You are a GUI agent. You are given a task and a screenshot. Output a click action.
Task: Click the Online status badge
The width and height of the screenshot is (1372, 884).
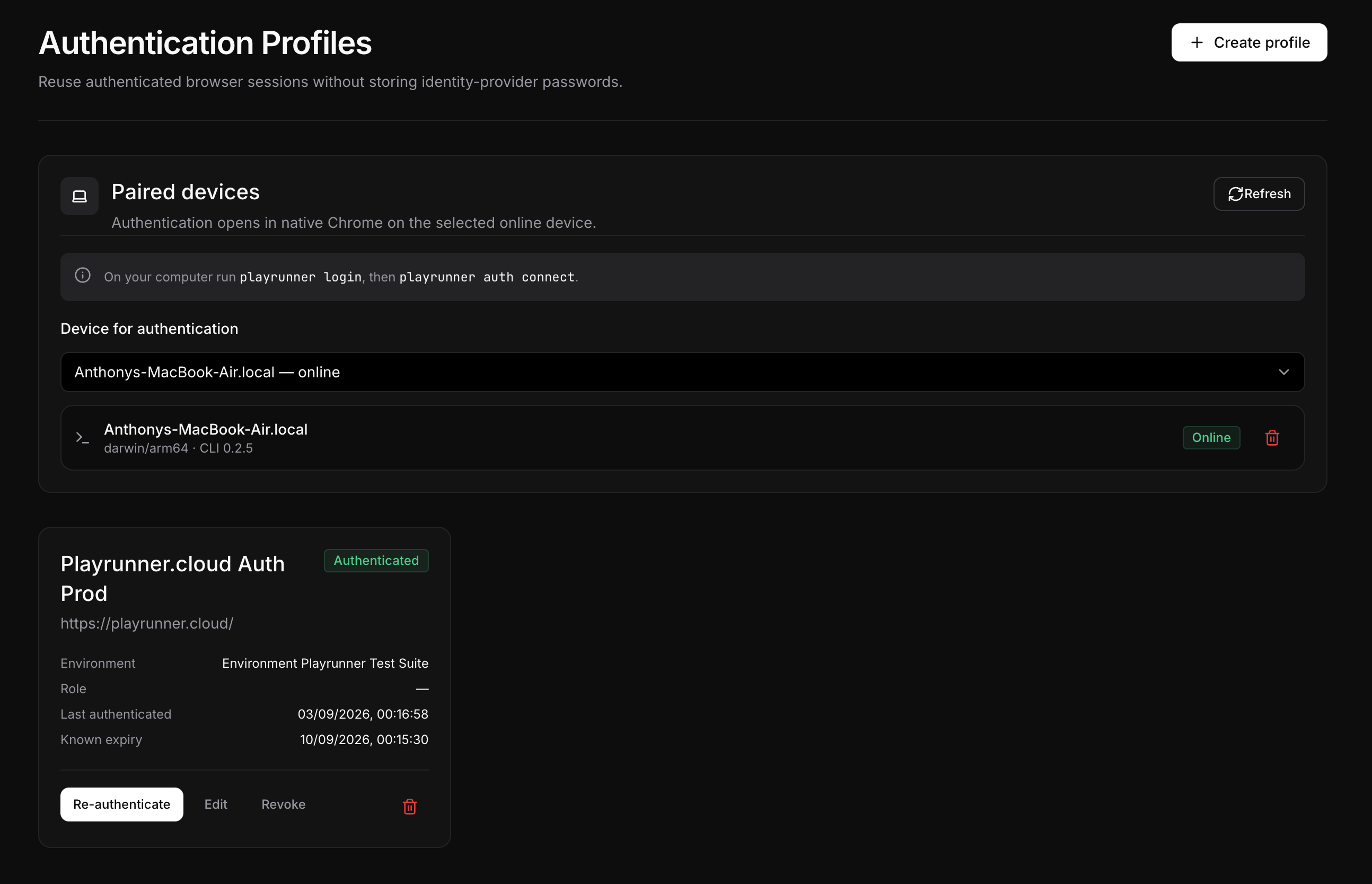[1211, 437]
